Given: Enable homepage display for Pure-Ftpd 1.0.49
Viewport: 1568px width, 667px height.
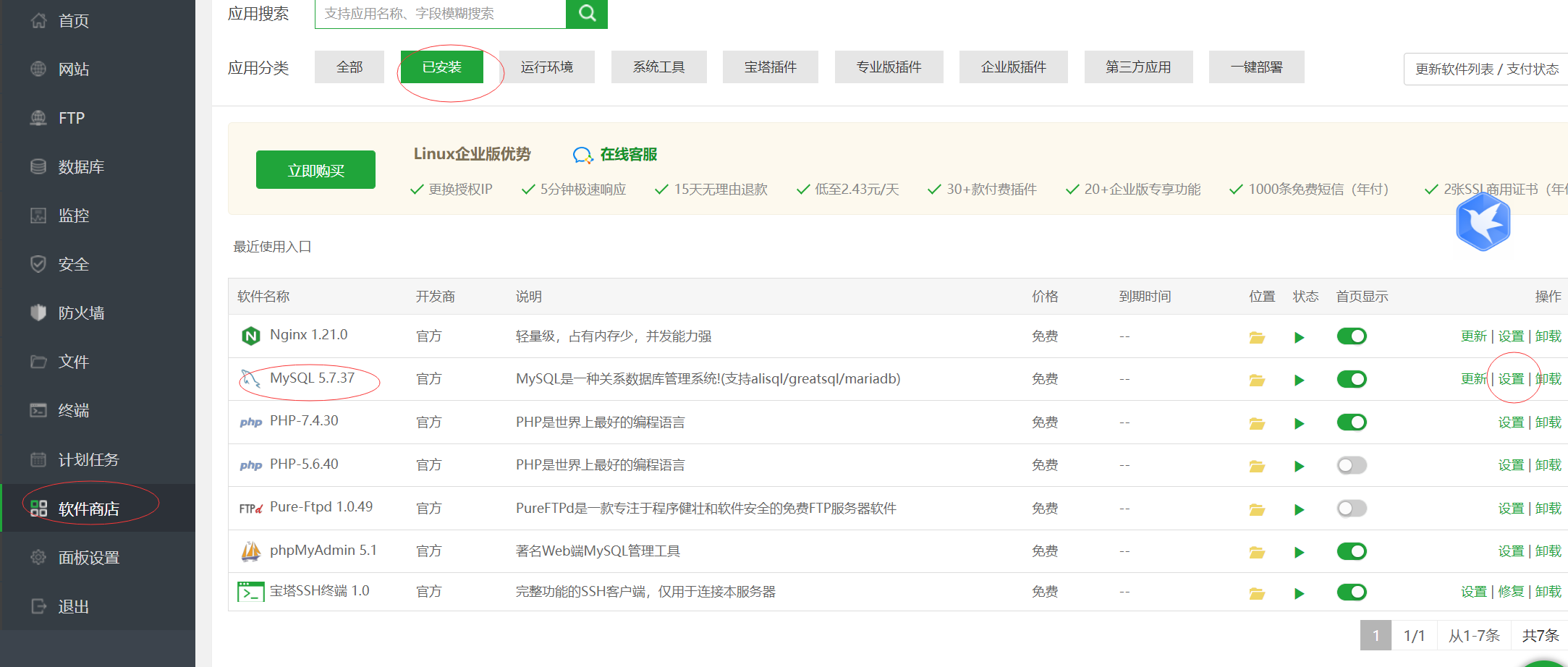Looking at the screenshot, I should click(x=1351, y=509).
